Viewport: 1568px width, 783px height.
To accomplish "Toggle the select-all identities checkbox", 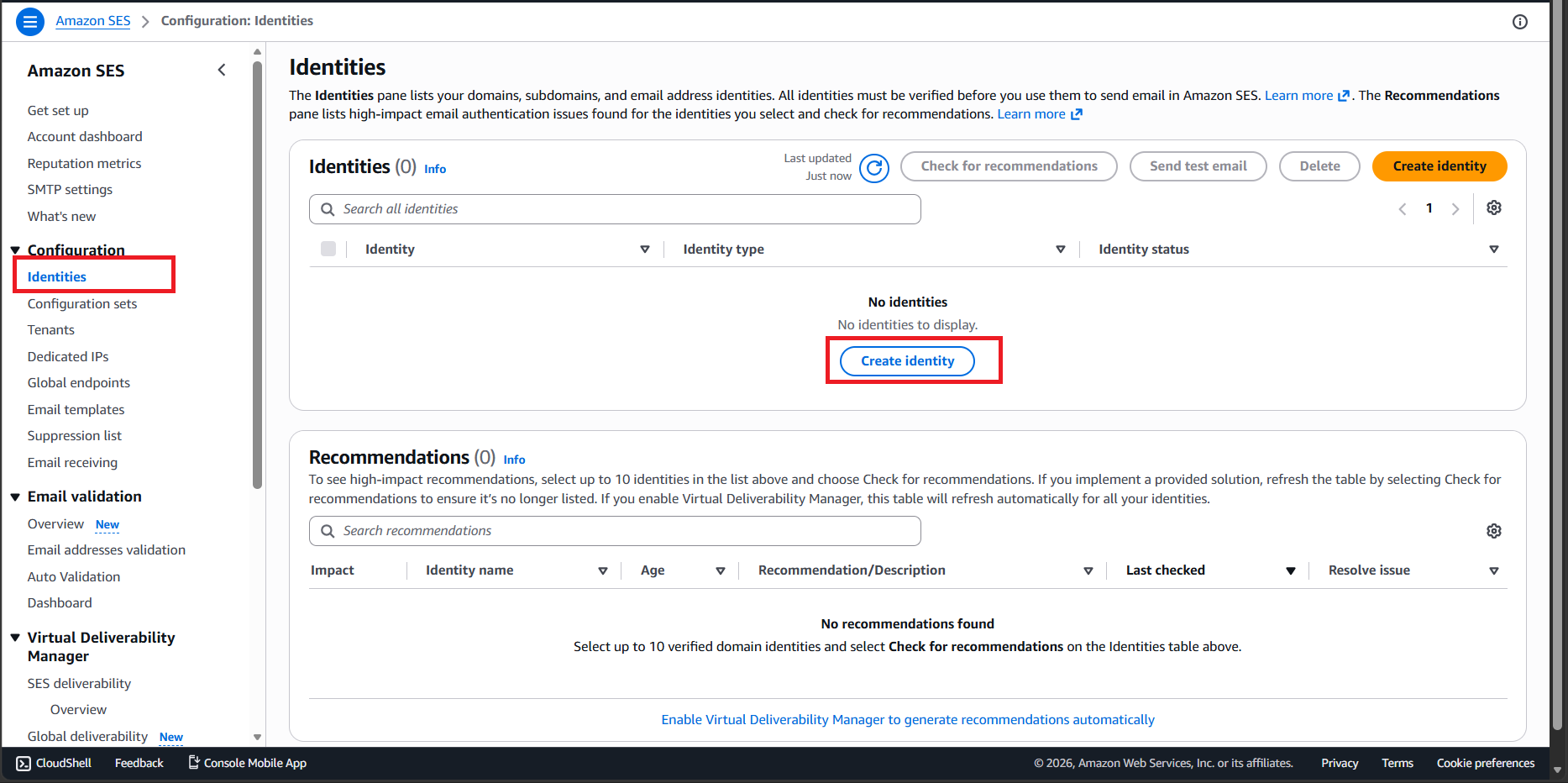I will (x=328, y=249).
